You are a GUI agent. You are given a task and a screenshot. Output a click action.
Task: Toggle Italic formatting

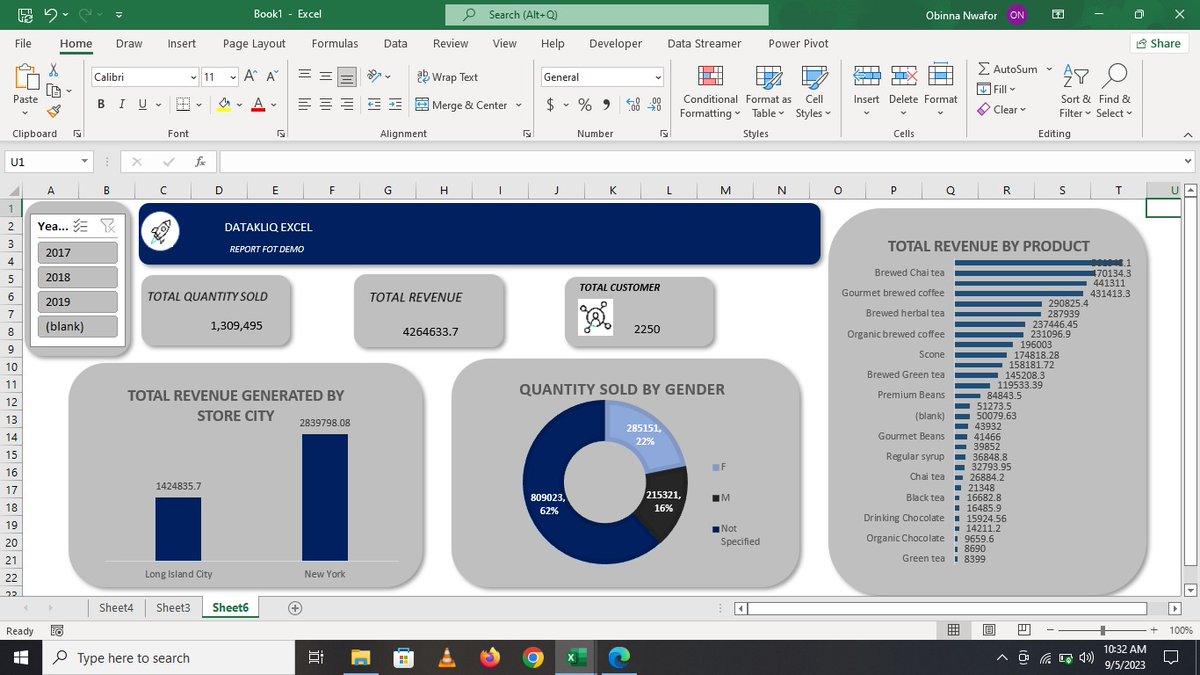coord(123,105)
